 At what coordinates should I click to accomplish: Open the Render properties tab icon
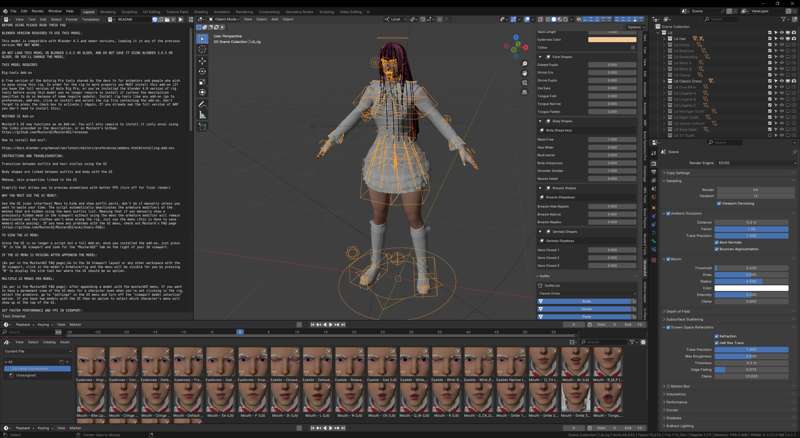coord(654,164)
